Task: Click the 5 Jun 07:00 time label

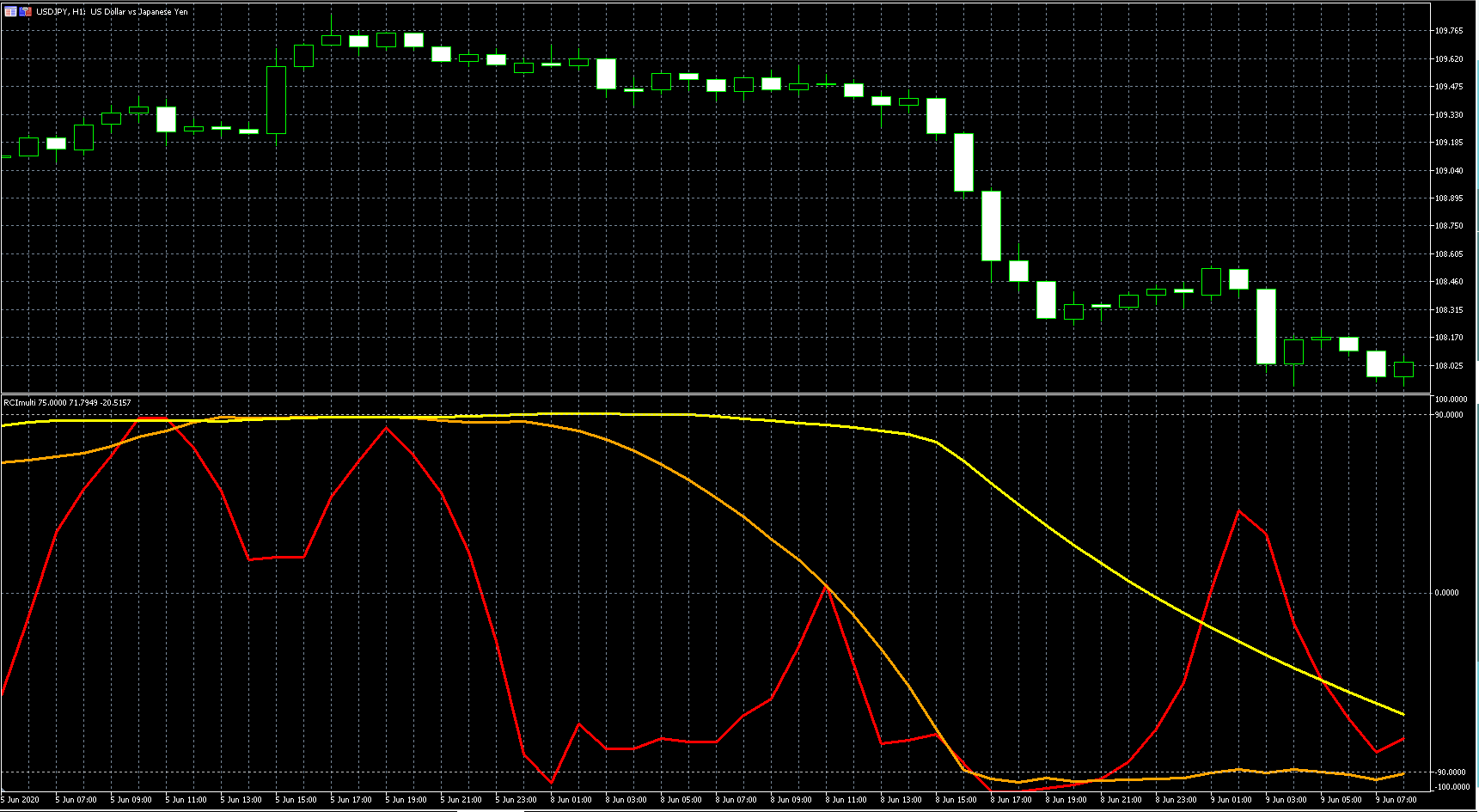Action: click(x=76, y=800)
